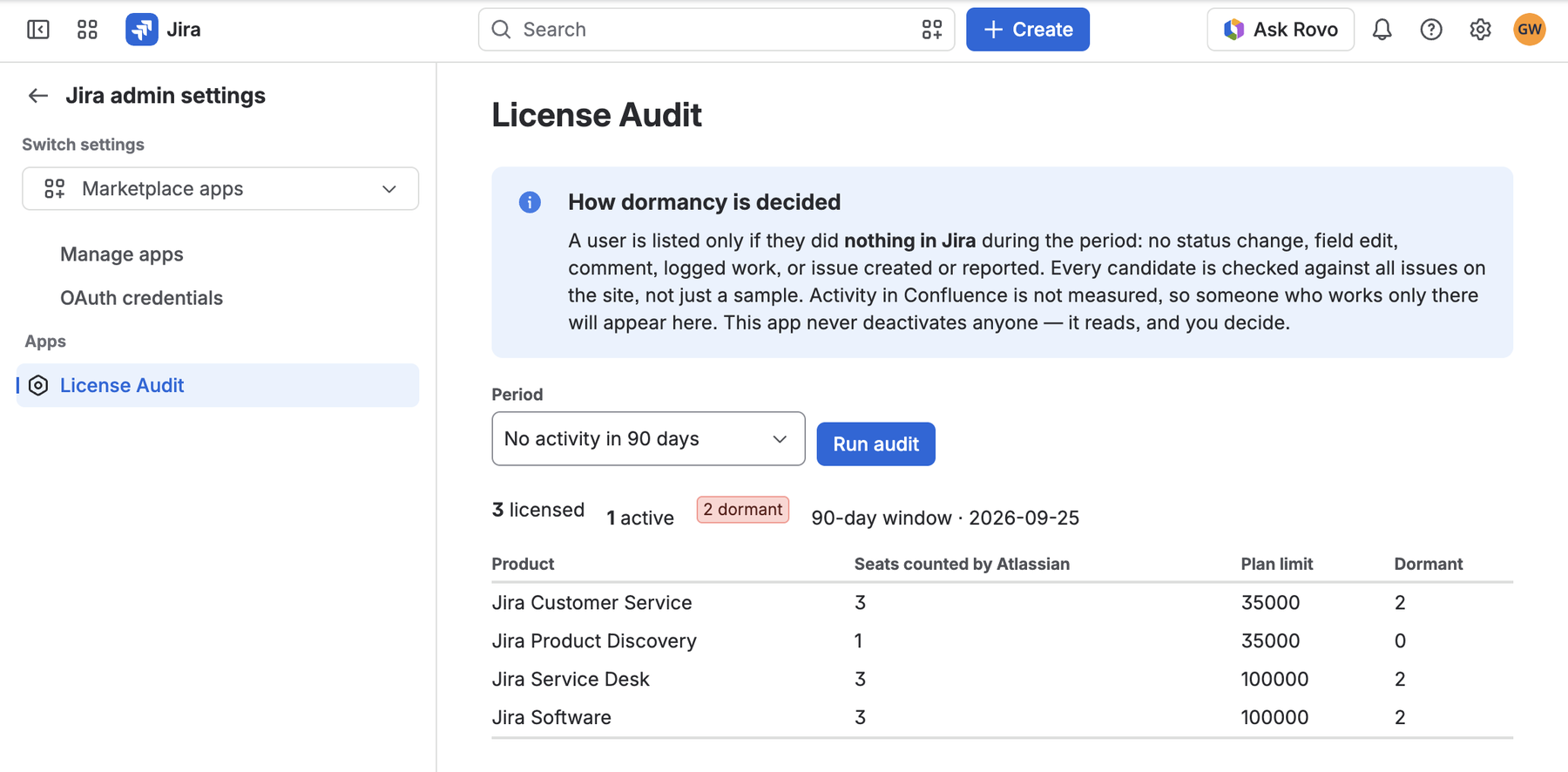Click the 90-day window date text
1568x772 pixels.
click(945, 518)
